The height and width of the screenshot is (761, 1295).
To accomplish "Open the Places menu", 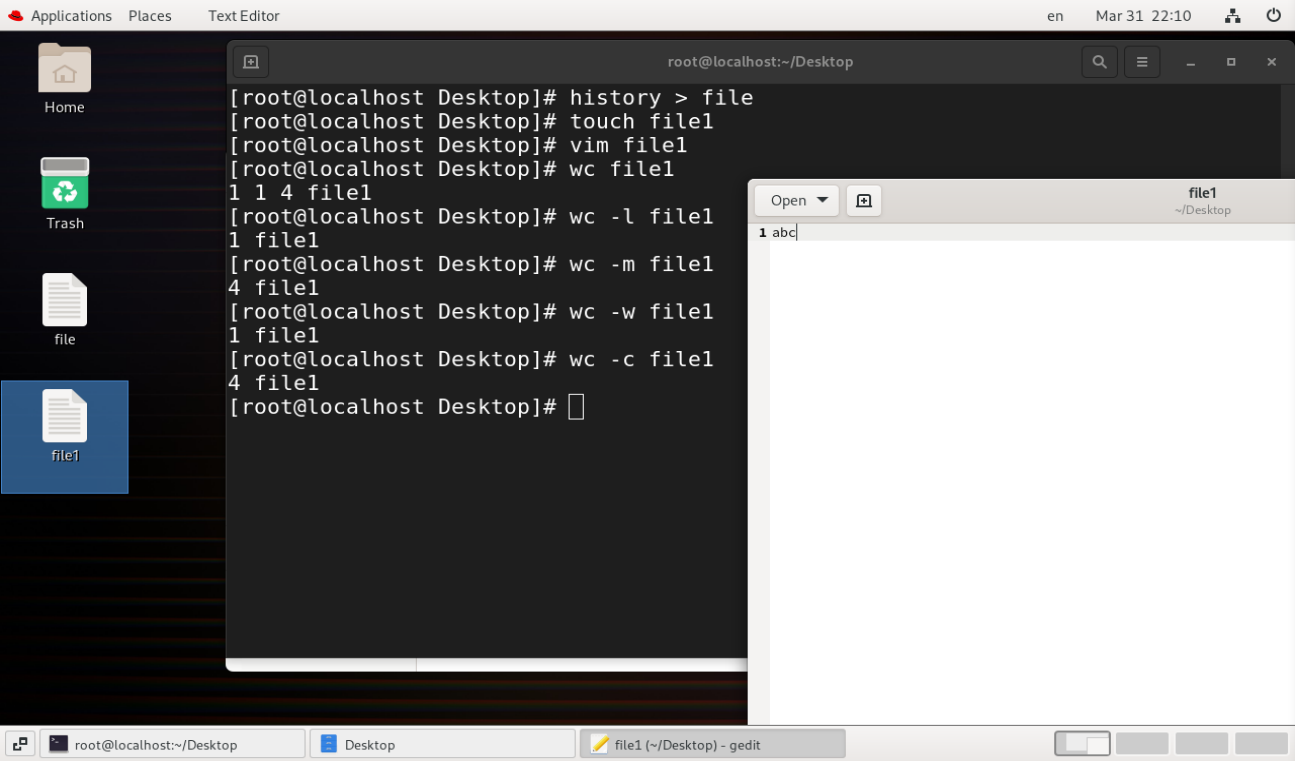I will pos(150,16).
